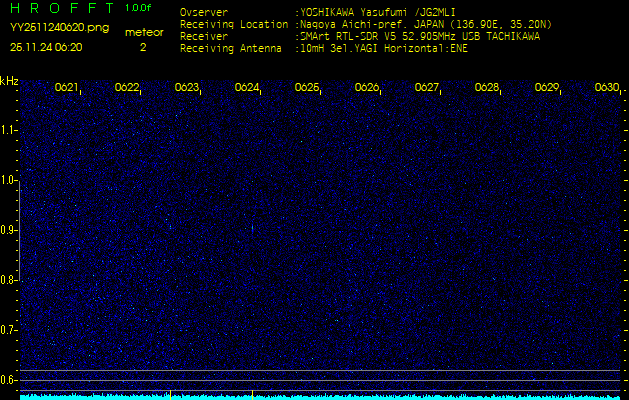
Task: Click the gray range bar beside 0.8–1.0 kHz
Action: pyautogui.click(x=19, y=231)
